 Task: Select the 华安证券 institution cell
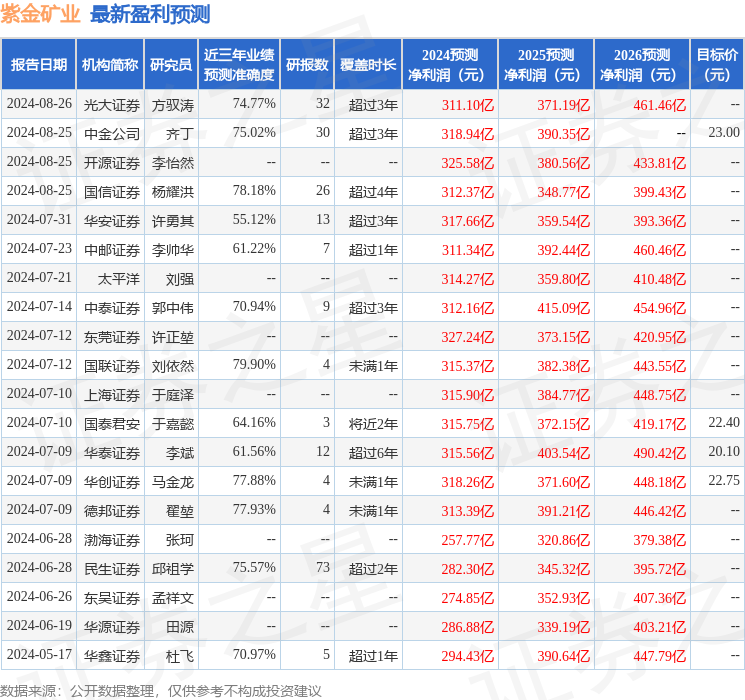tap(112, 221)
